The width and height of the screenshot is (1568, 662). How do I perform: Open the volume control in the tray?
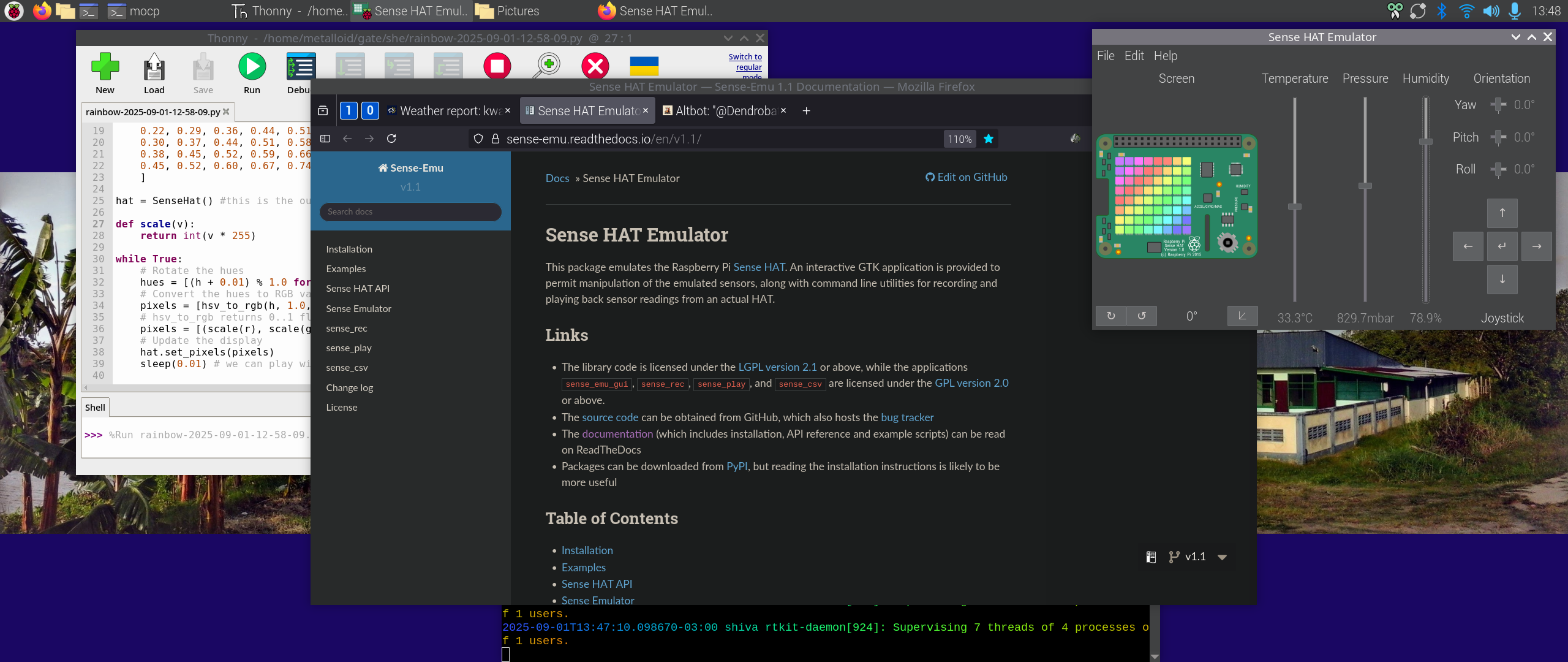[1491, 11]
